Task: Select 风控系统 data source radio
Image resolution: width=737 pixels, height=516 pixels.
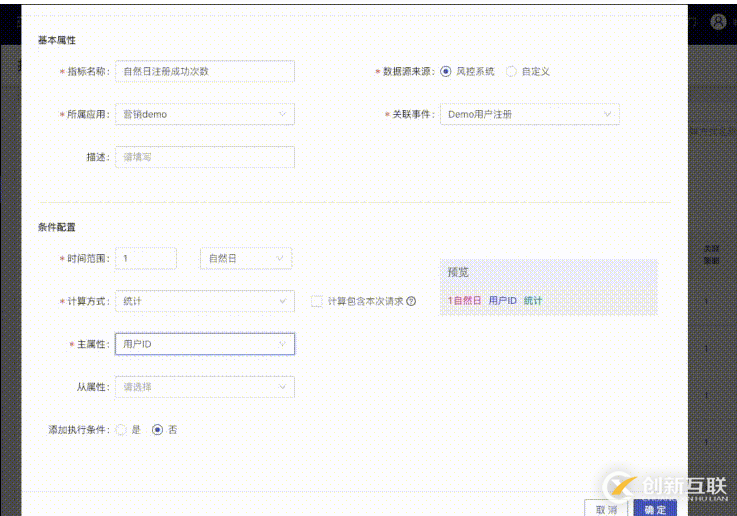Action: pyautogui.click(x=446, y=71)
